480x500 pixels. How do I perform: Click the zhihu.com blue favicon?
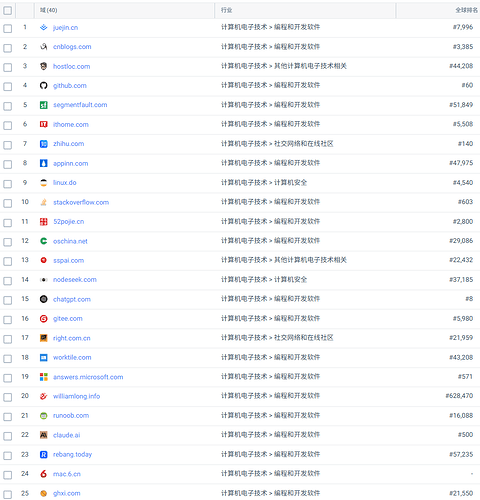coord(44,144)
